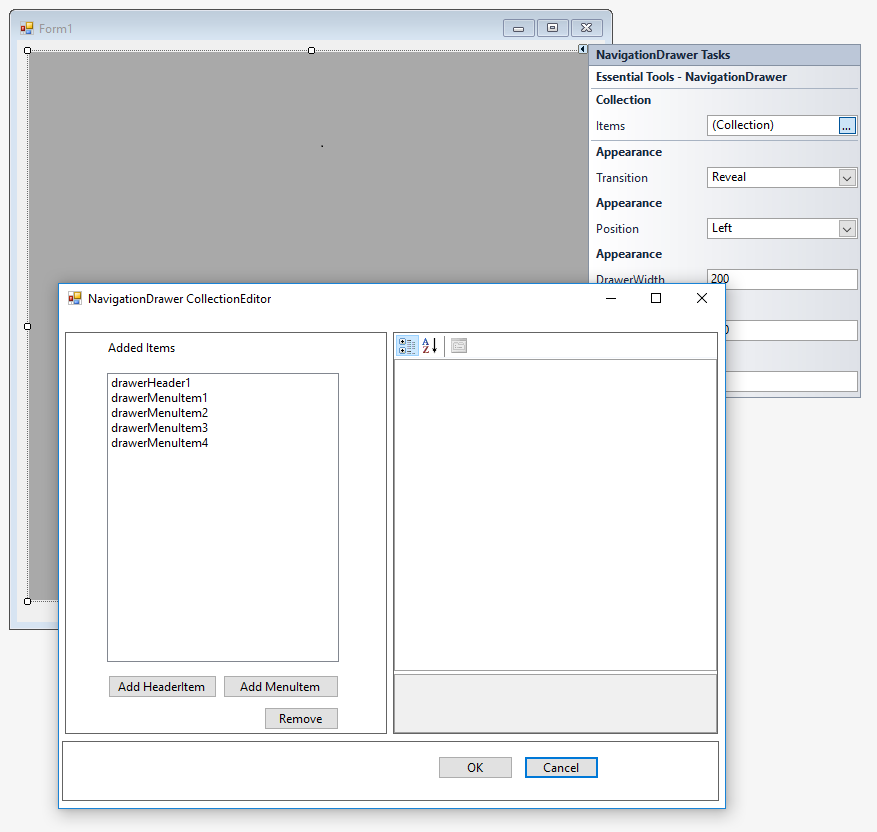
Task: Click the Position property label
Action: pyautogui.click(x=617, y=229)
